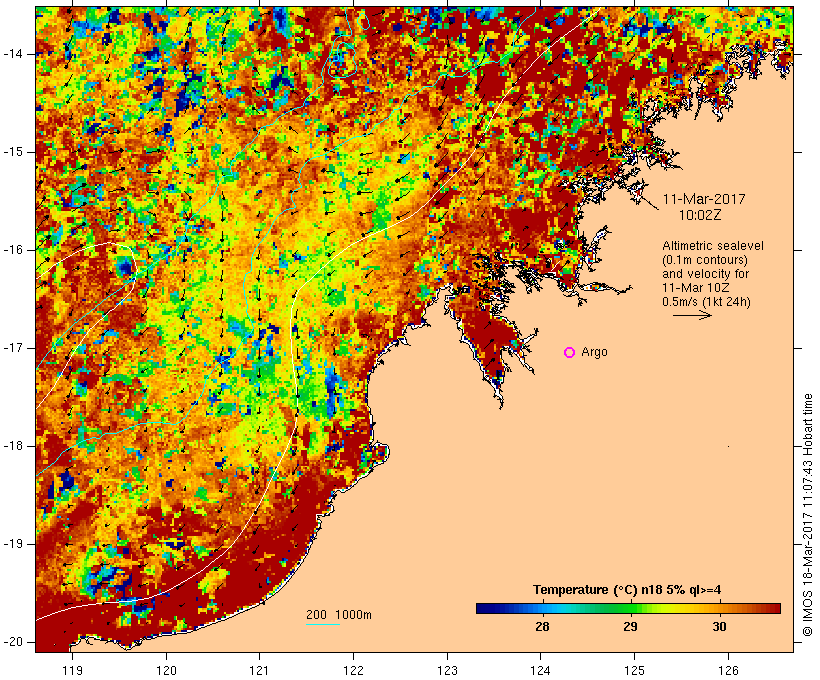Click the velocity scale reference arrow

[692, 315]
